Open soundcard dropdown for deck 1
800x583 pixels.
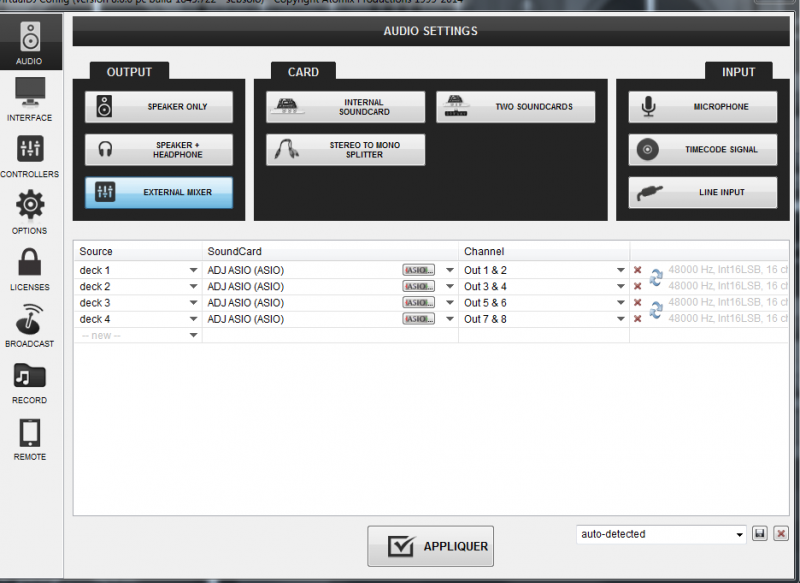[x=449, y=270]
